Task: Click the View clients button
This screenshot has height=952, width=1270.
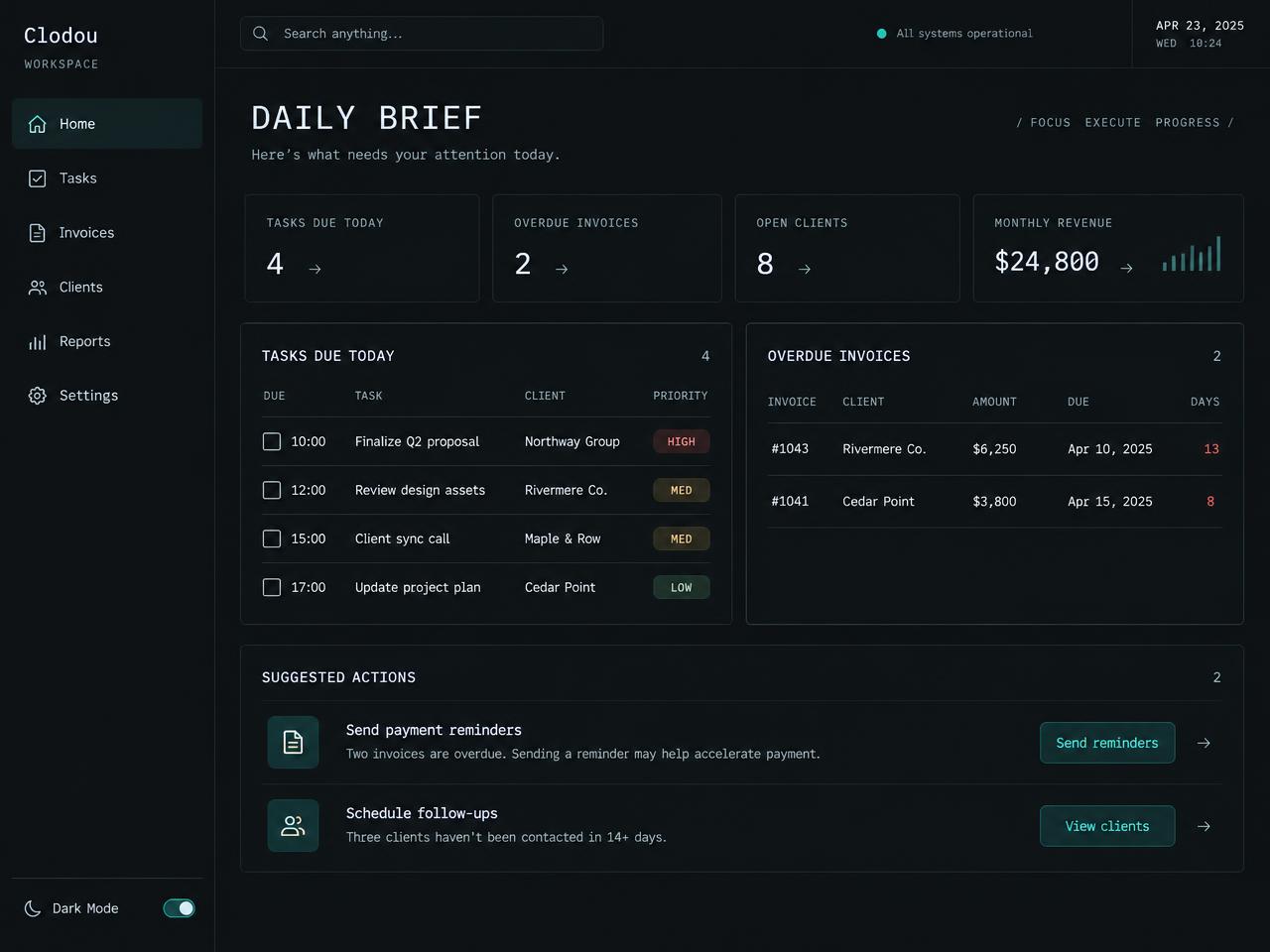Action: coord(1107,826)
